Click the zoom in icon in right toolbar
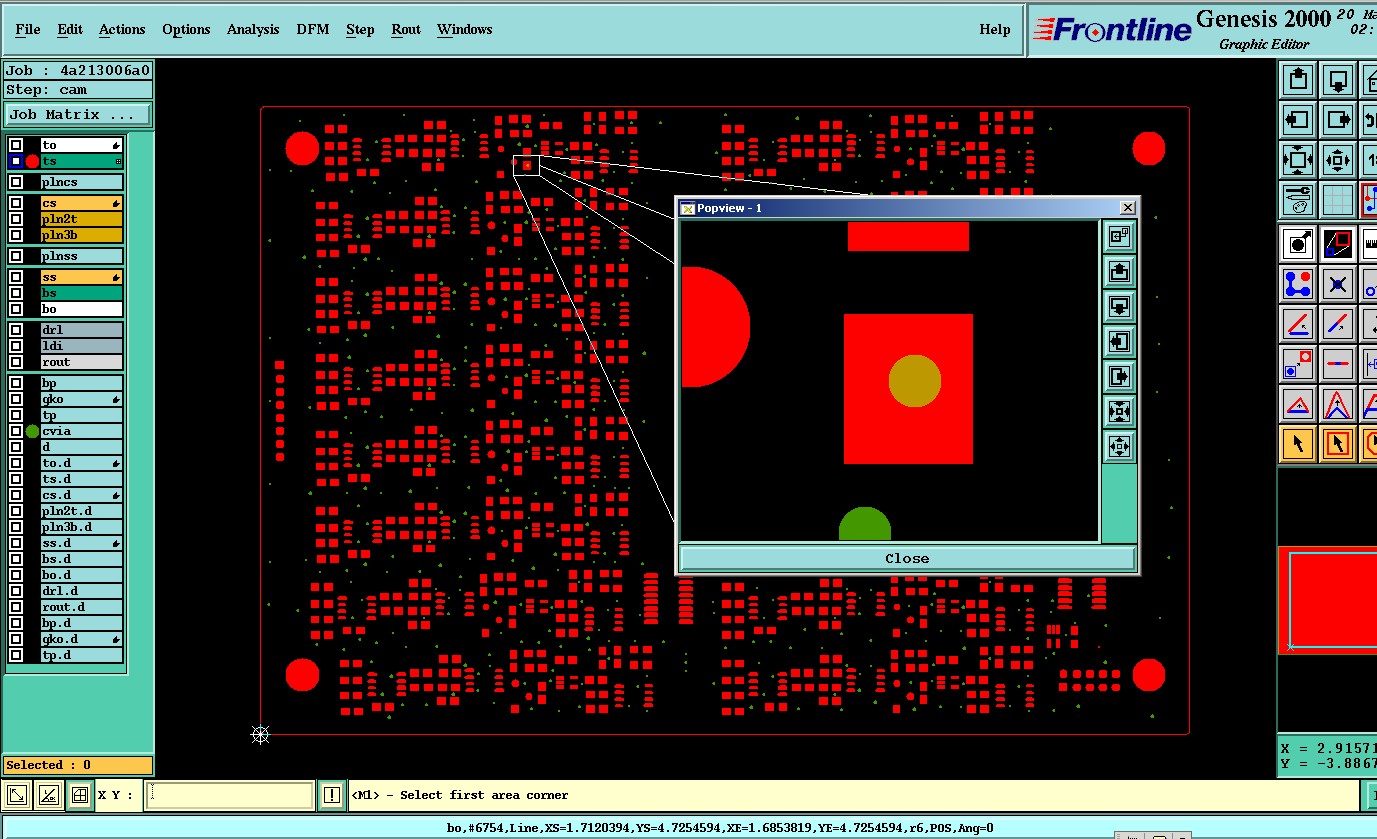 click(1297, 160)
